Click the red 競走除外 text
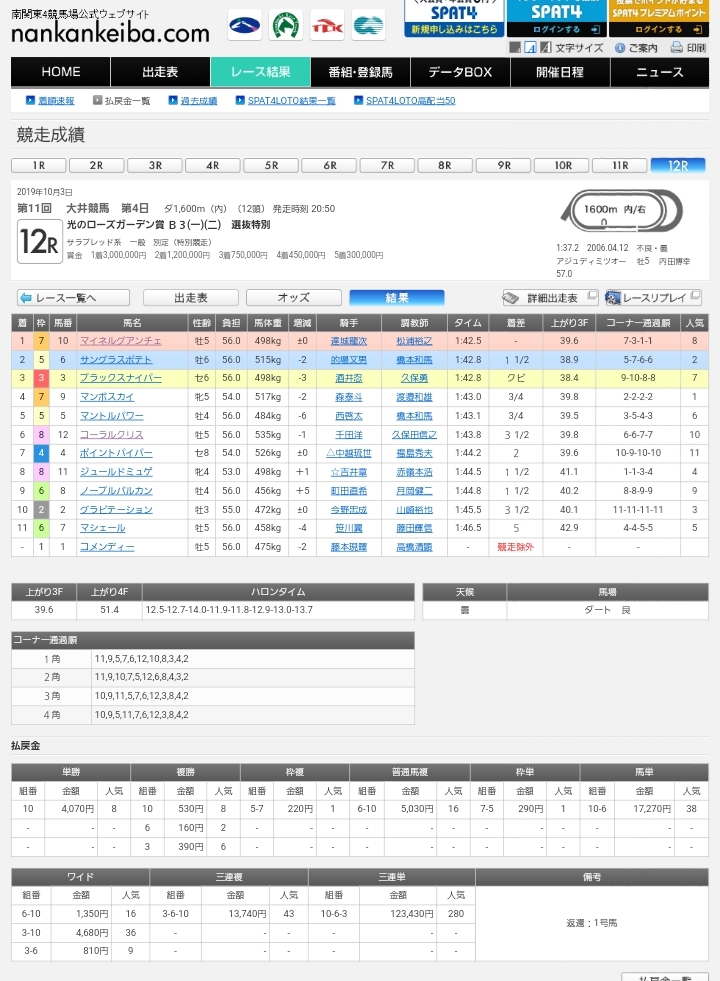 click(x=515, y=547)
